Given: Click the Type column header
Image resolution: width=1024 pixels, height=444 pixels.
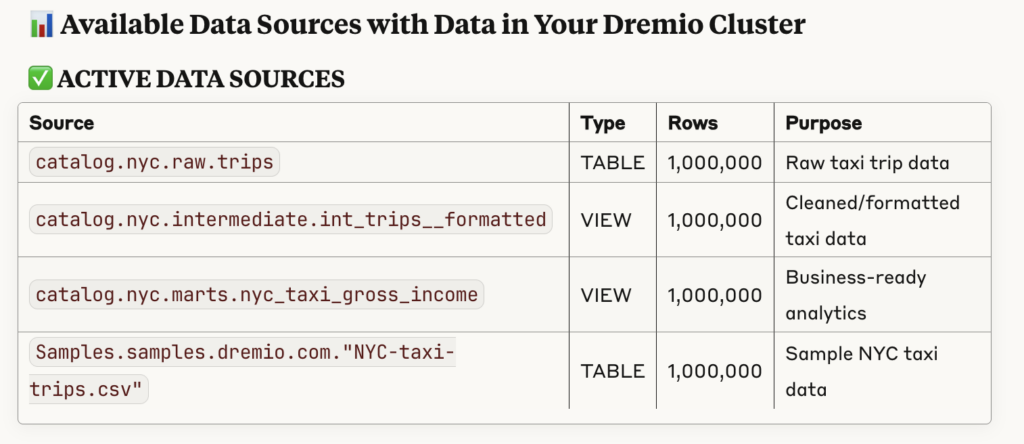Looking at the screenshot, I should [x=603, y=123].
